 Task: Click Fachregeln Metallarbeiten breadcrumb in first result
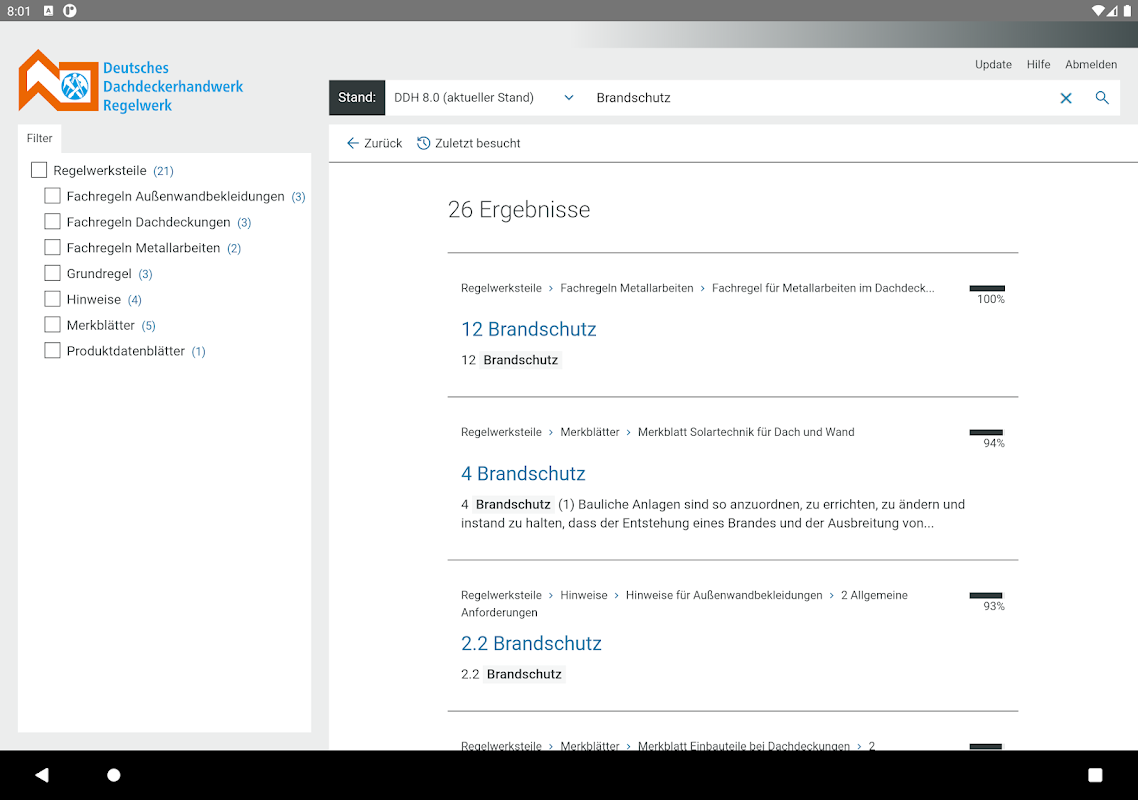pyautogui.click(x=626, y=288)
